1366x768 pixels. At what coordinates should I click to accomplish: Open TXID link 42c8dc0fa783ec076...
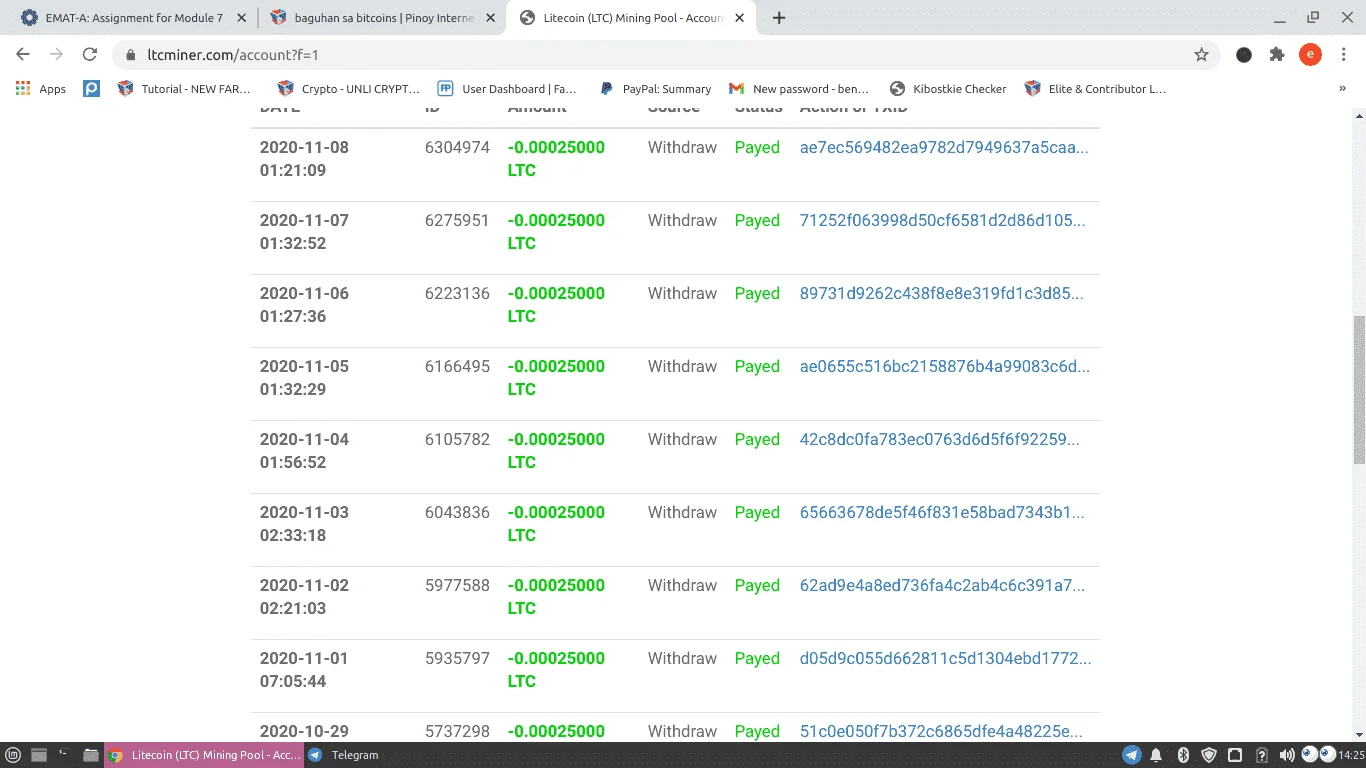pos(942,439)
